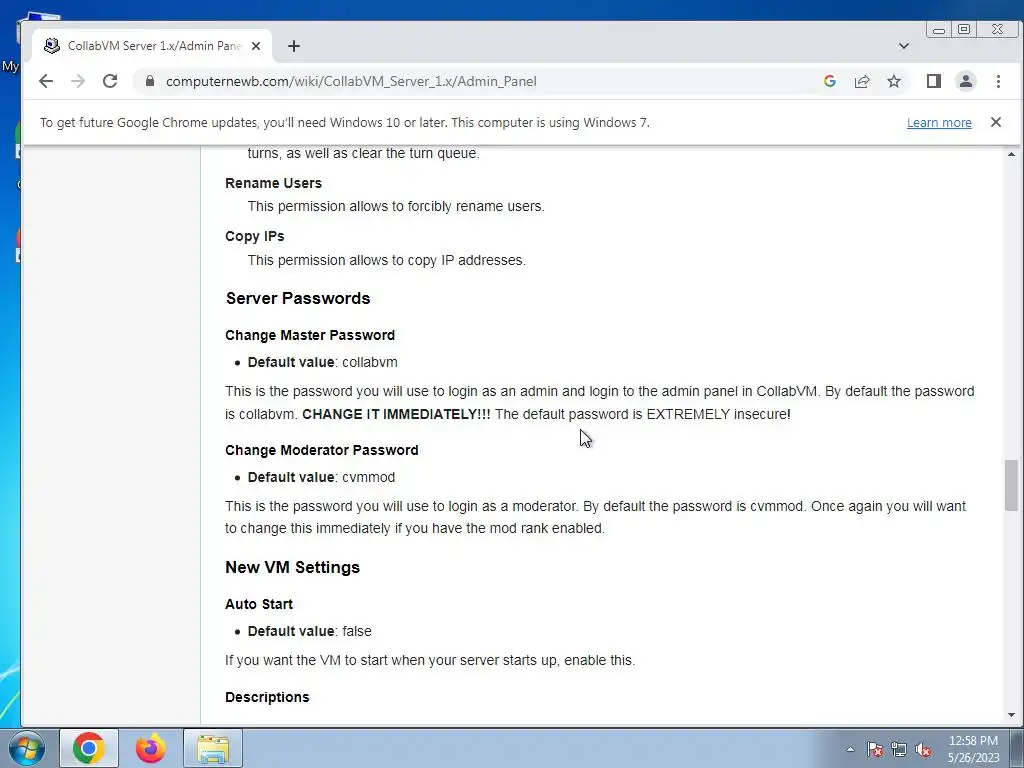Image resolution: width=1024 pixels, height=768 pixels.
Task: Click the Server Passwords heading
Action: coord(298,298)
